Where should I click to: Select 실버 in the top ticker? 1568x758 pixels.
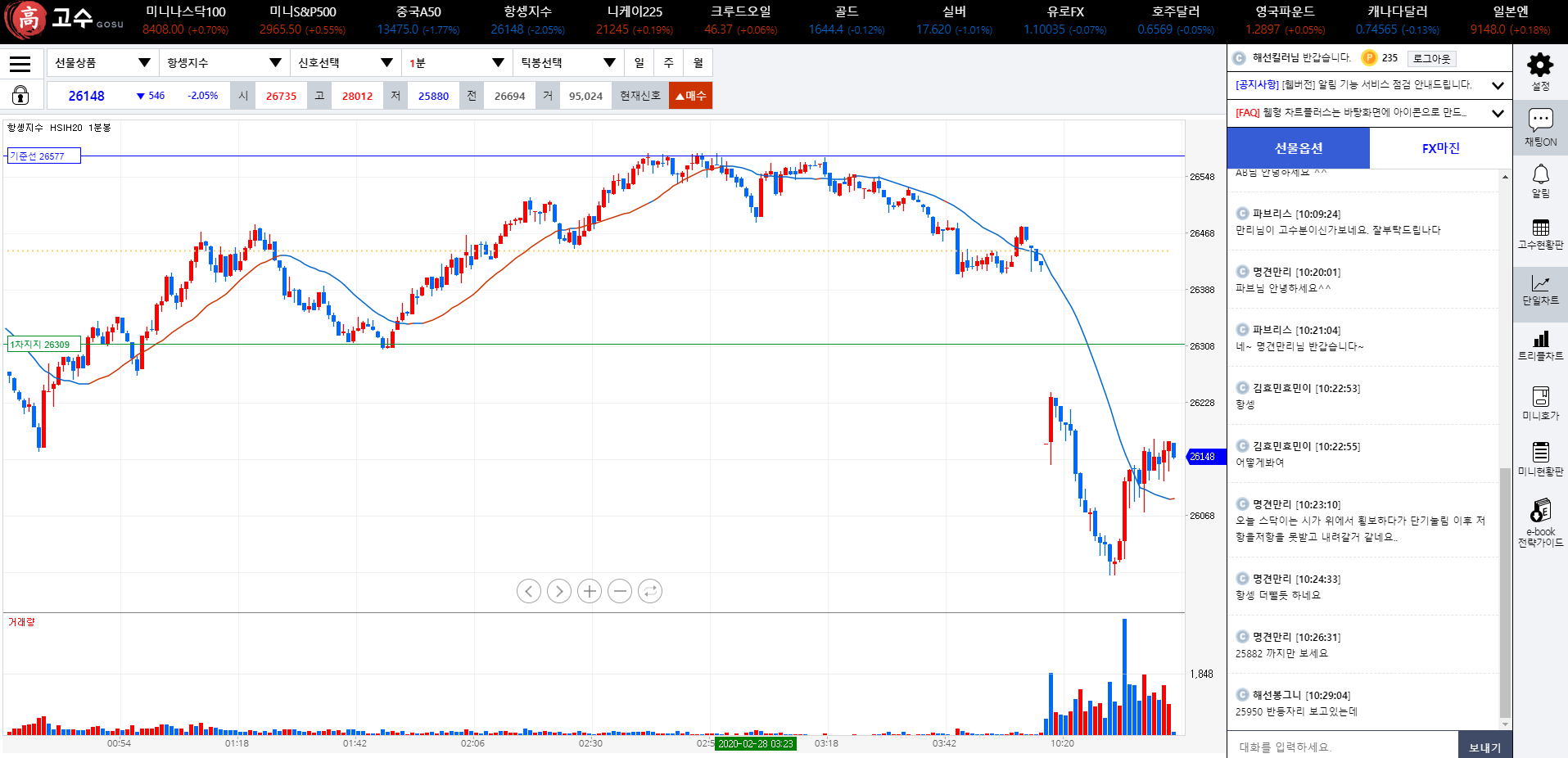point(954,20)
